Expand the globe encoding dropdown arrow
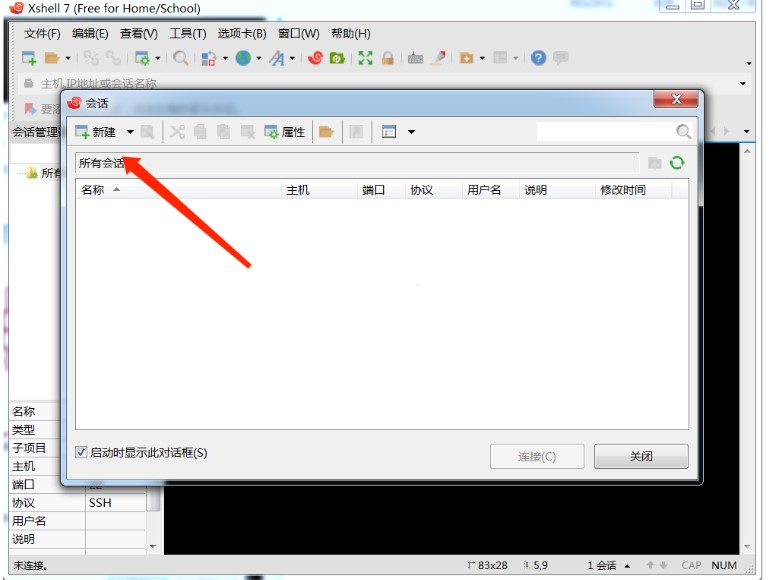The image size is (771, 580). (259, 58)
